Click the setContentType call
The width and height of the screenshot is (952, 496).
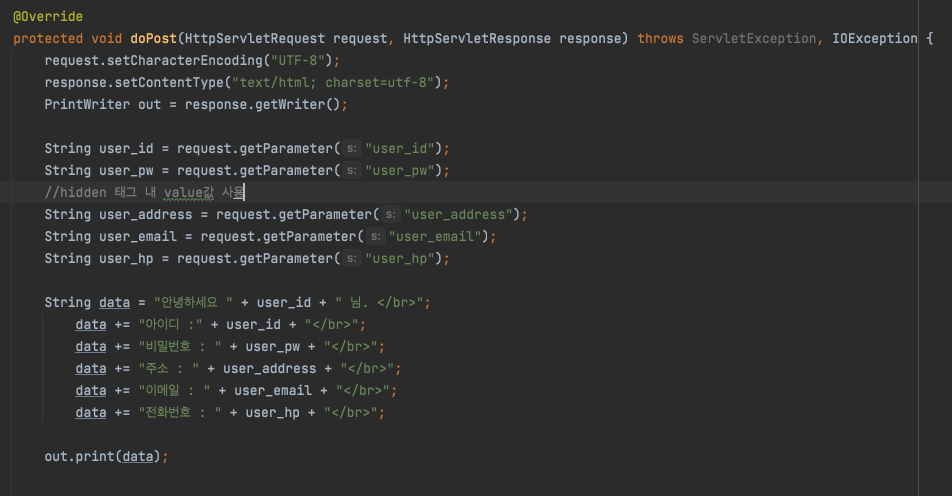(169, 82)
